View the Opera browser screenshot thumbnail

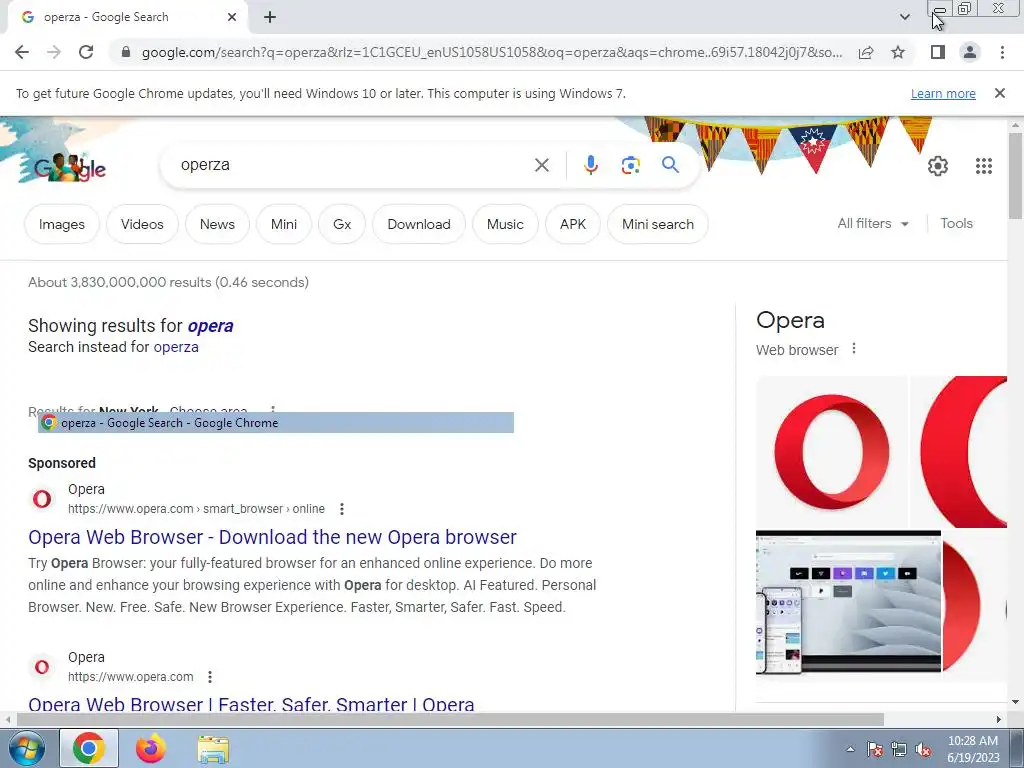pyautogui.click(x=848, y=601)
